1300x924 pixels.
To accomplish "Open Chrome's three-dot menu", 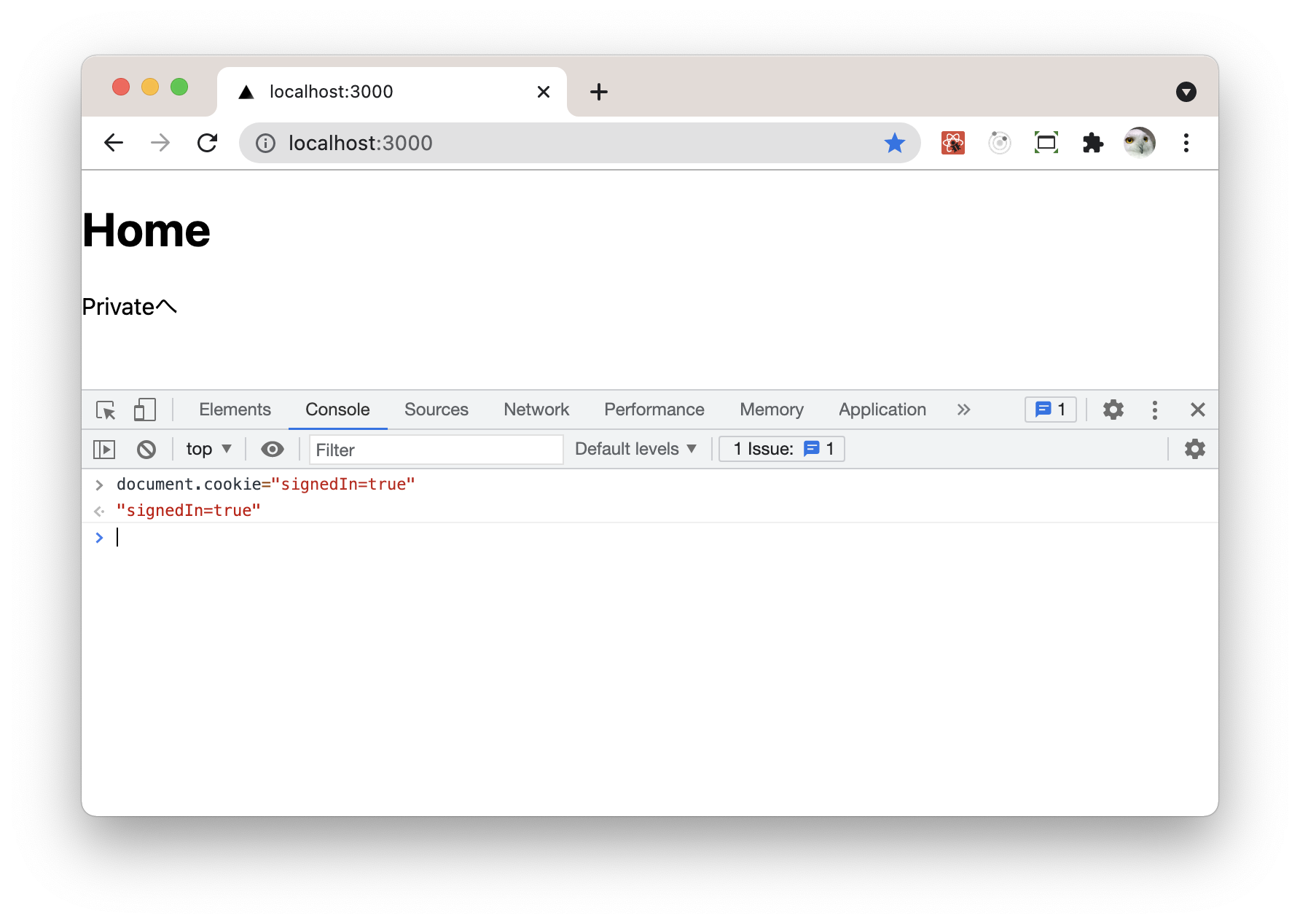I will click(x=1186, y=143).
